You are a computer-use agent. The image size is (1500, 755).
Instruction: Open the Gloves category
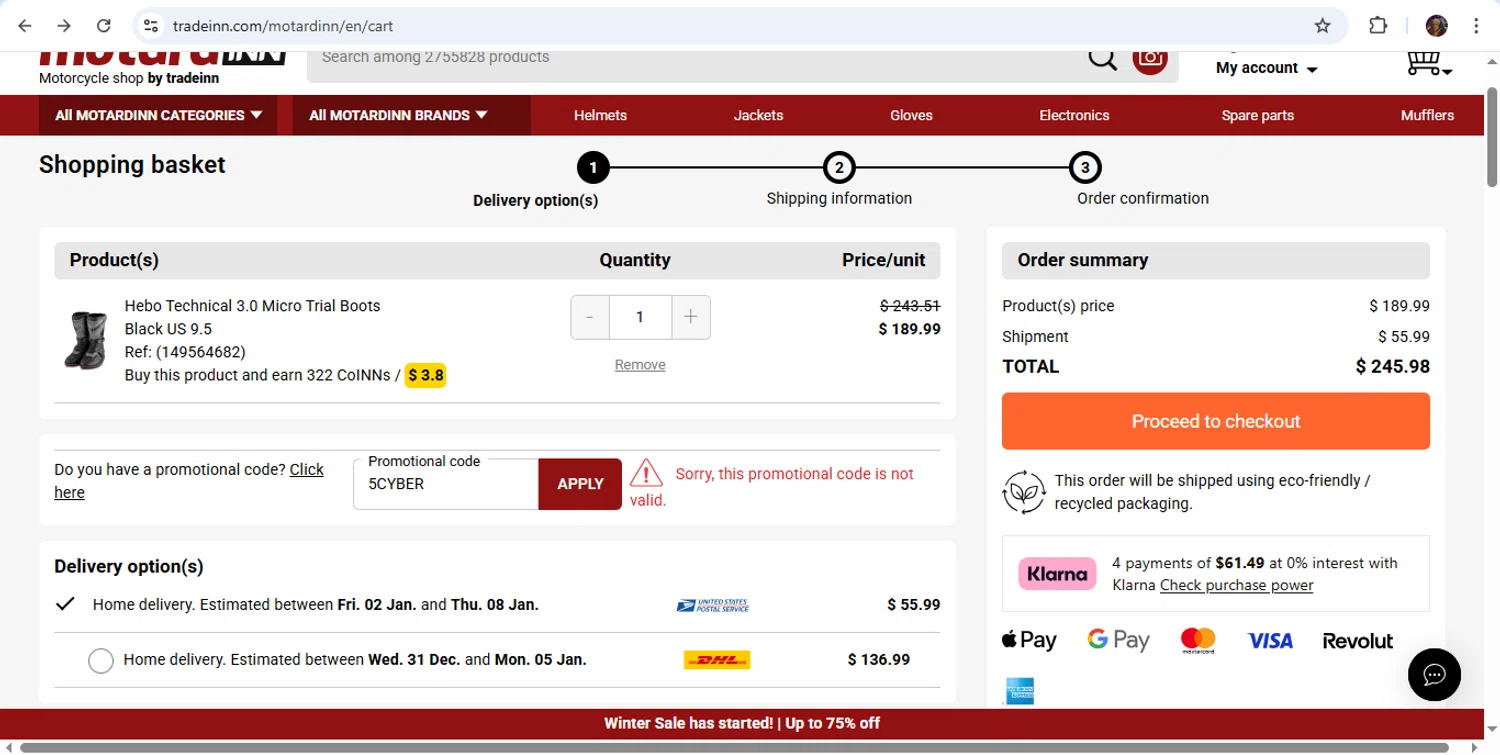pos(911,115)
